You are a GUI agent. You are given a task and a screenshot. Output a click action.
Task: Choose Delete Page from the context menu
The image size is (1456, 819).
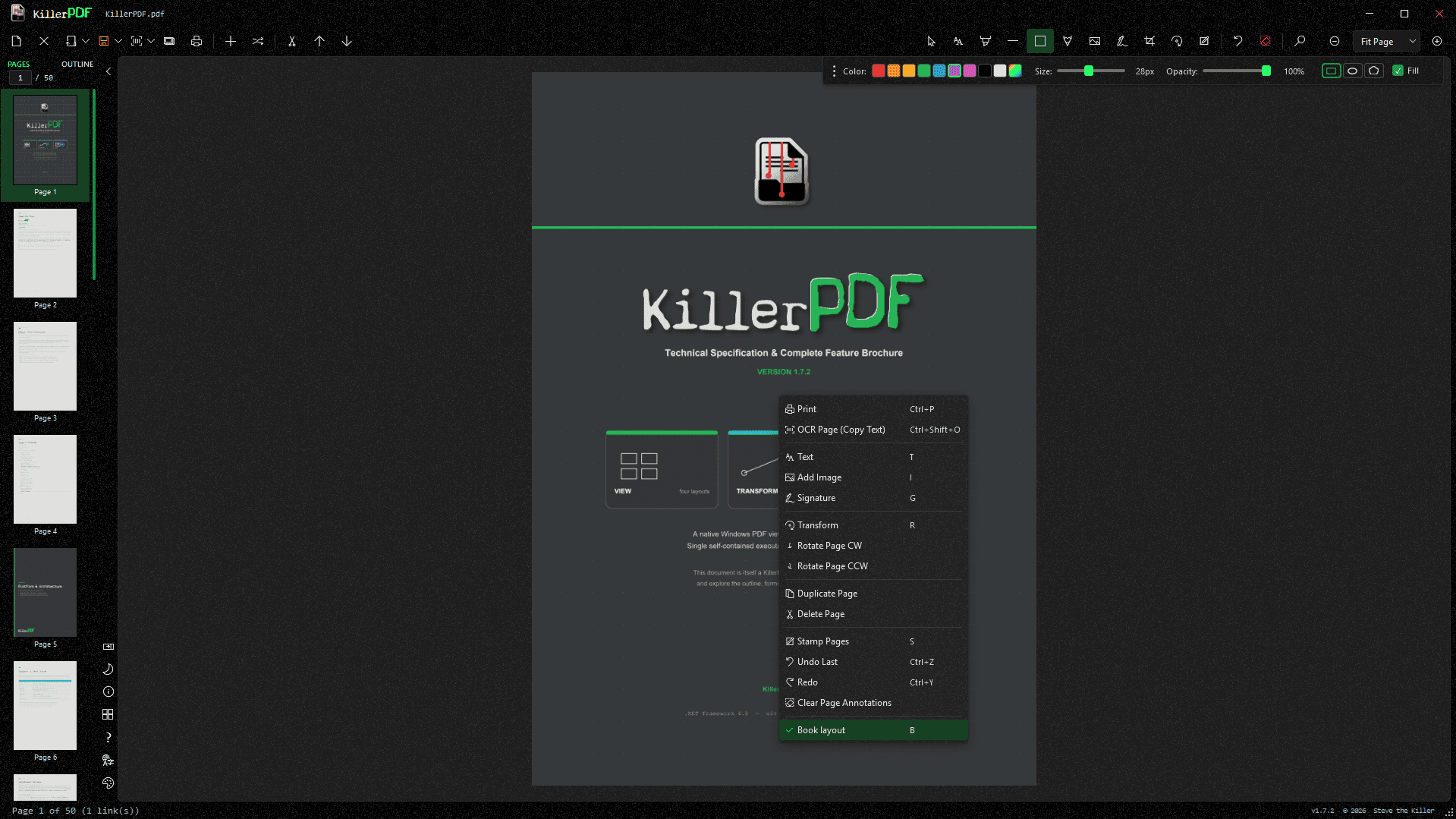pyautogui.click(x=873, y=614)
